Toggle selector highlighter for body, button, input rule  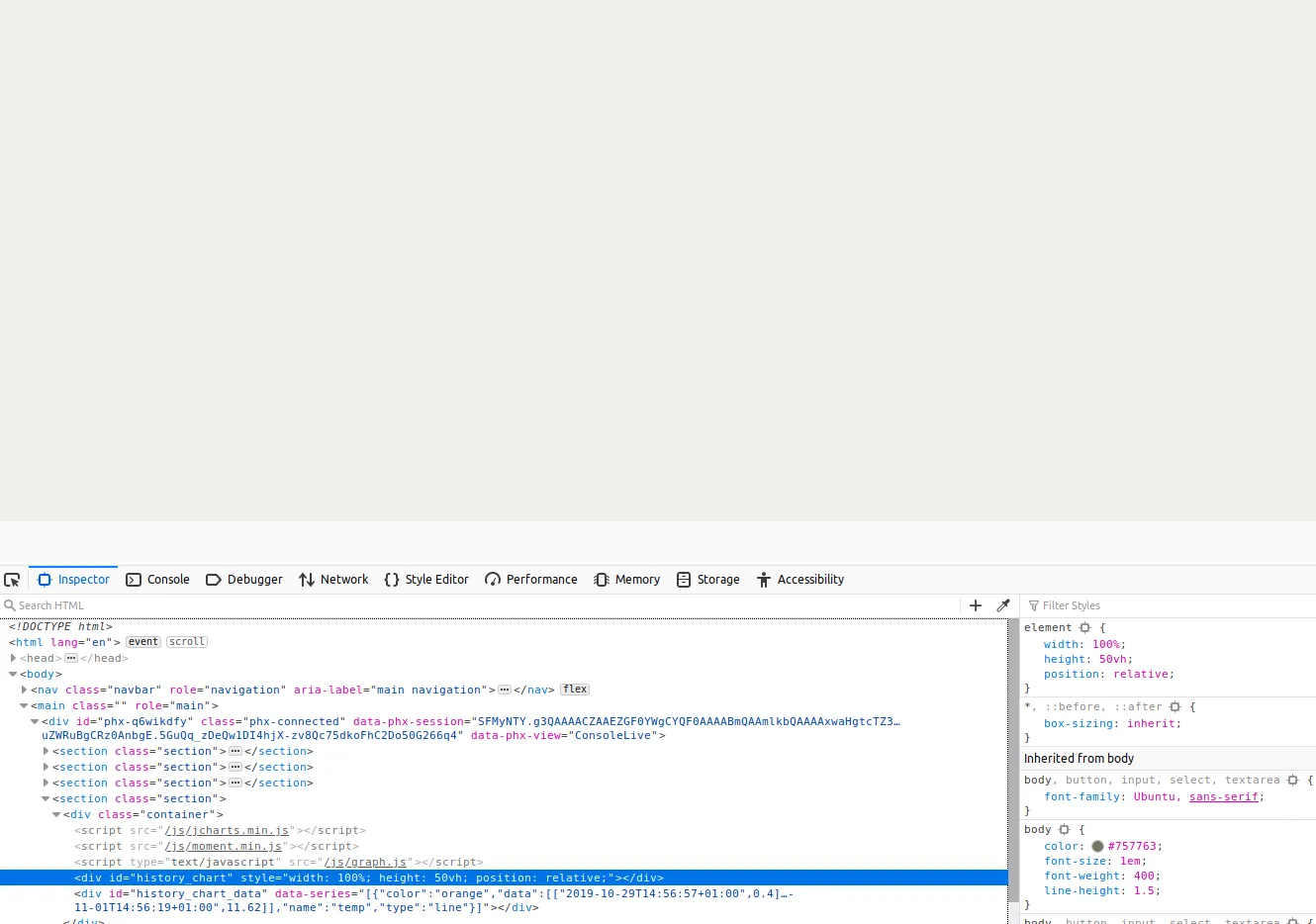click(x=1292, y=781)
